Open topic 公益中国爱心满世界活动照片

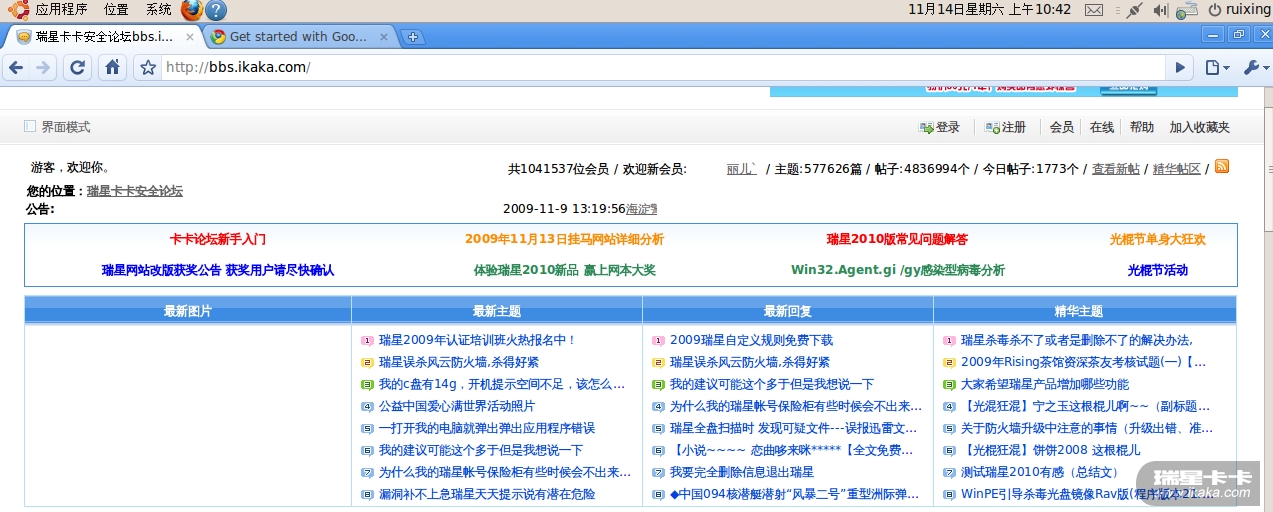457,406
